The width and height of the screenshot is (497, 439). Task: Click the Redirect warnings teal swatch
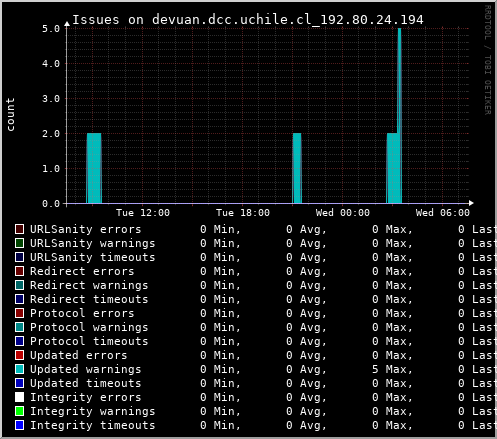tap(19, 285)
